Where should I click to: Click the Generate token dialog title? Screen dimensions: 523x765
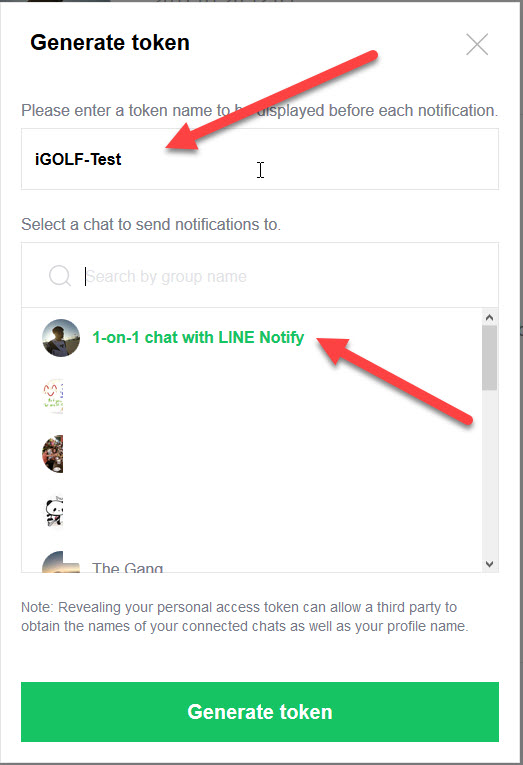110,42
